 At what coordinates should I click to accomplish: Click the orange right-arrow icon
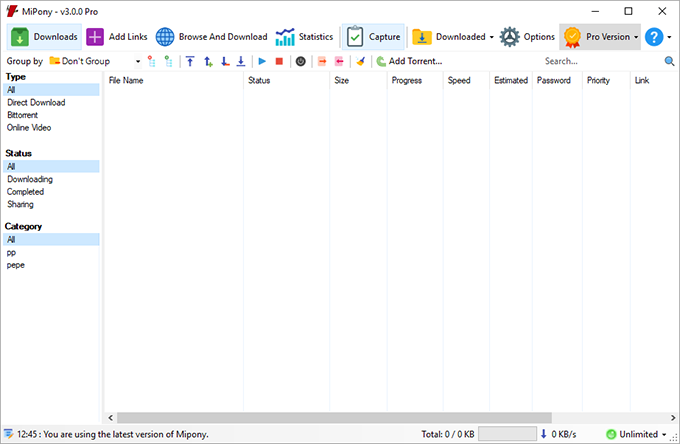[x=322, y=61]
